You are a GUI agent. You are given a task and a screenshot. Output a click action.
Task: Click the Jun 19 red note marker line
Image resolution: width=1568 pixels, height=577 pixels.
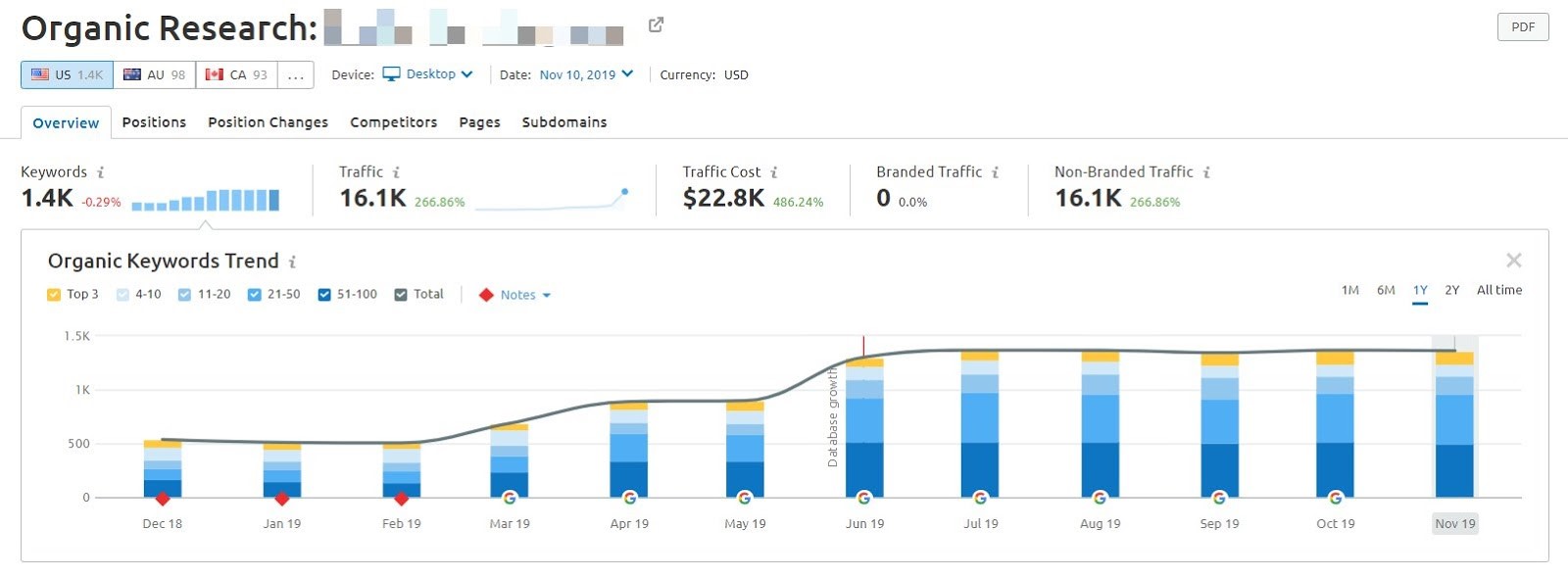point(863,347)
